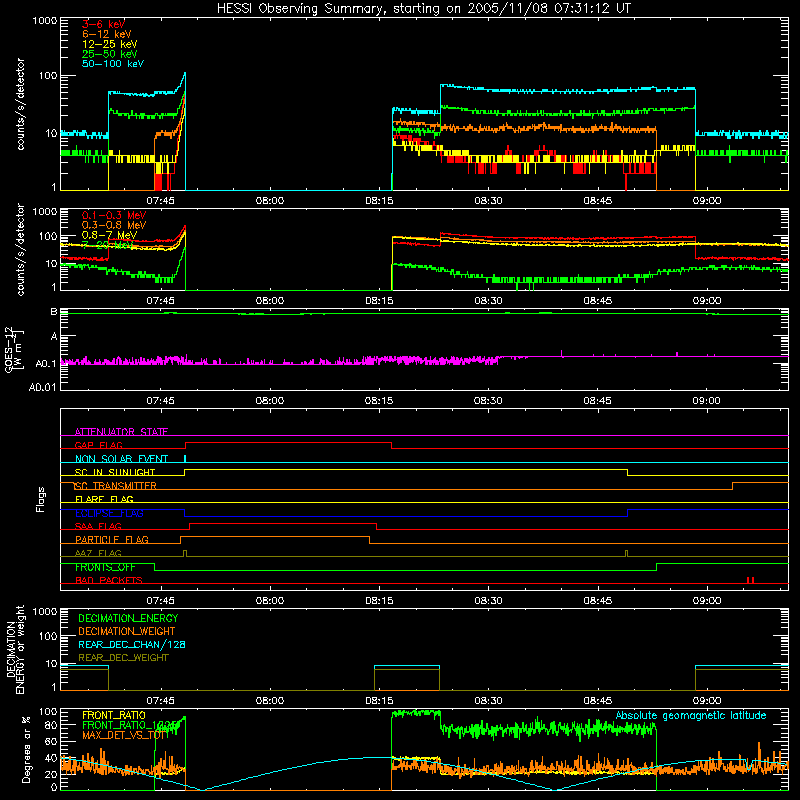Image resolution: width=800 pixels, height=800 pixels.
Task: Select the FLARE_FLAG label
Action: tap(104, 499)
